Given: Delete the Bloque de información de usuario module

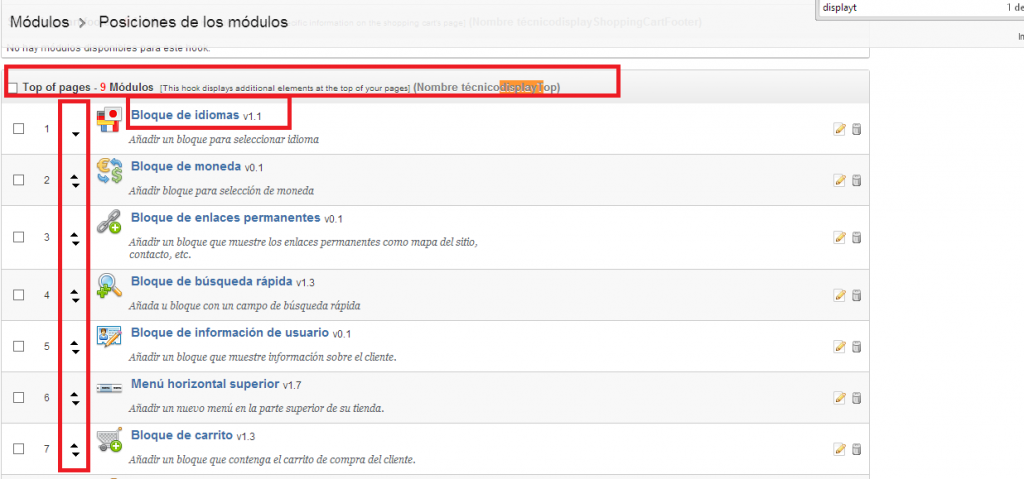Looking at the screenshot, I should pyautogui.click(x=857, y=346).
